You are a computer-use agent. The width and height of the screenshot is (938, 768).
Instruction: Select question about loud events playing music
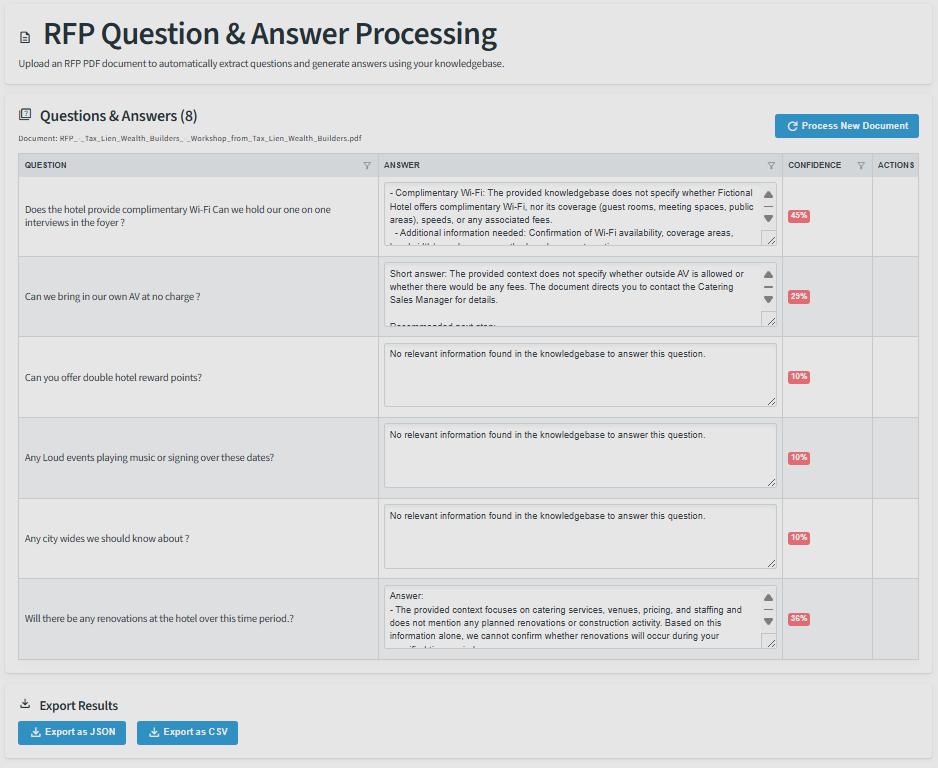point(149,458)
